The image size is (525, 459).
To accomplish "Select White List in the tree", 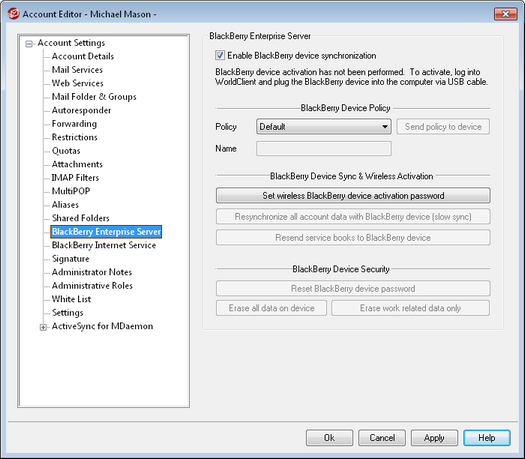I will [x=71, y=299].
